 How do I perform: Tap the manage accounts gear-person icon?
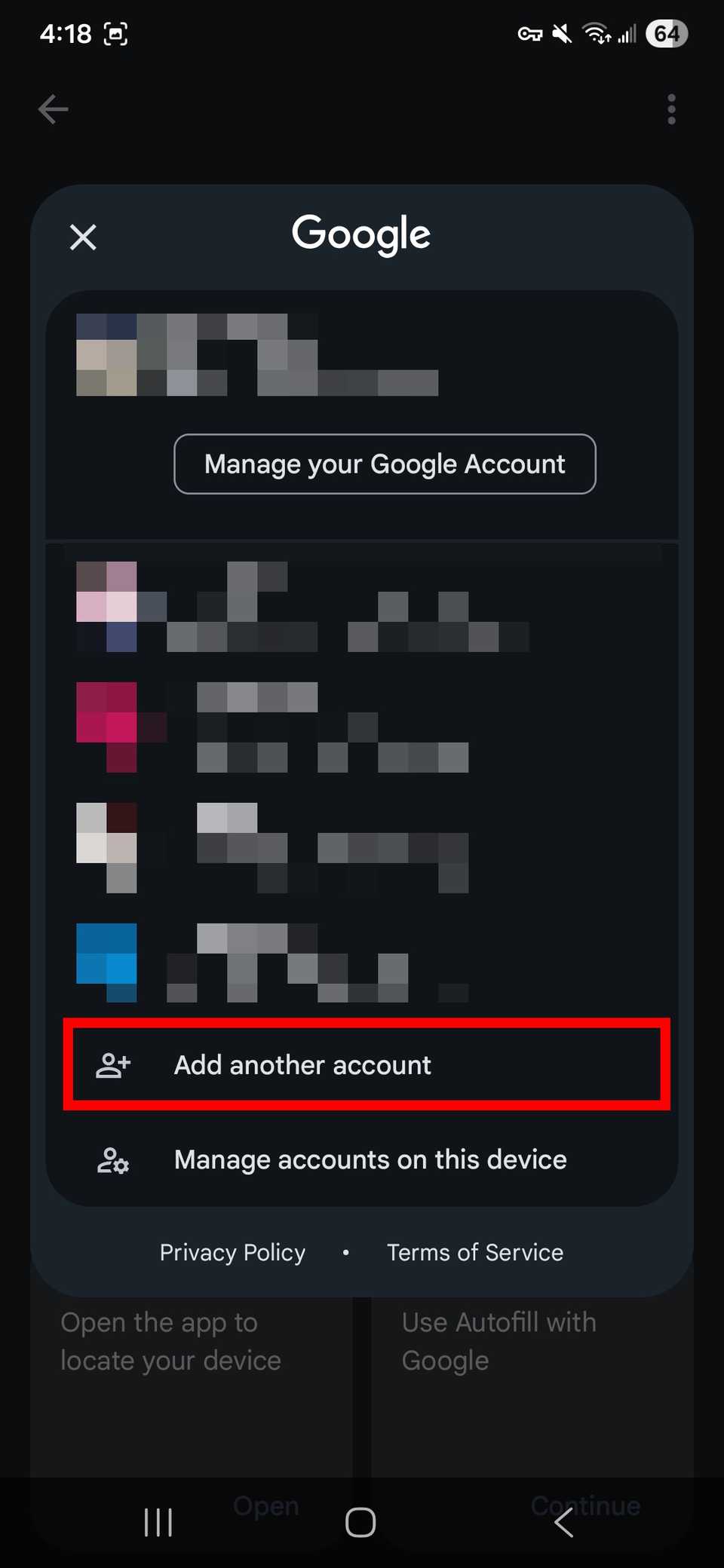113,1159
